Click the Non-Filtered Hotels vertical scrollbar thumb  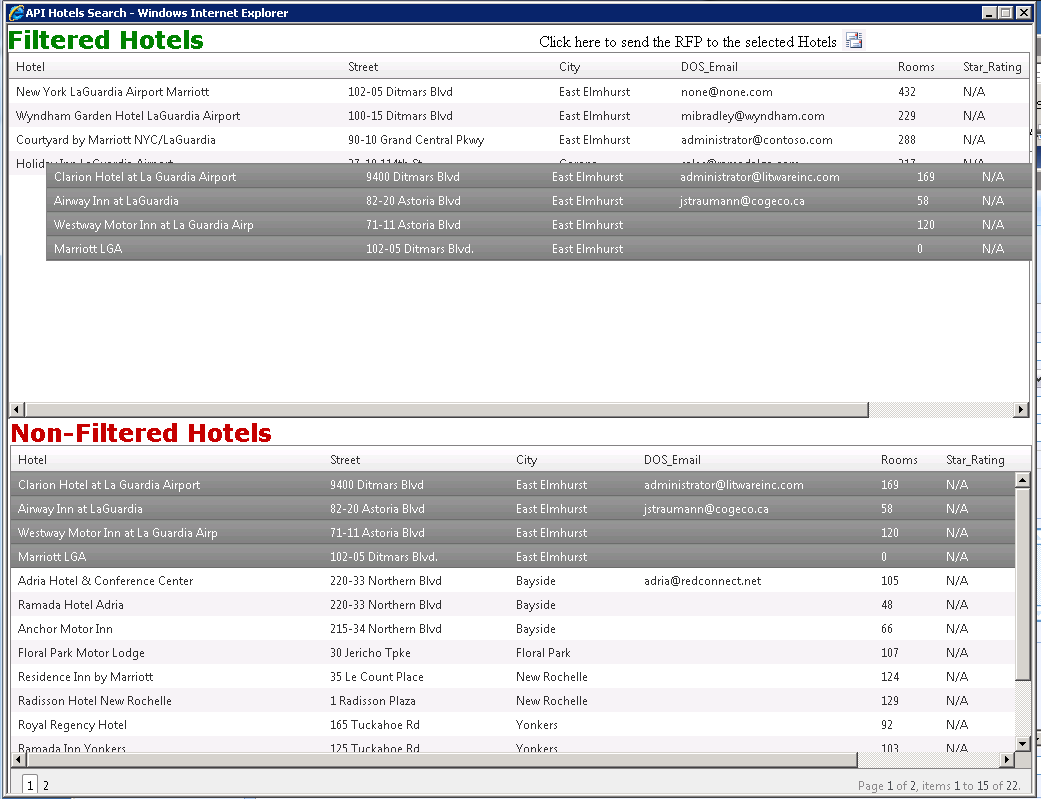click(x=1022, y=584)
